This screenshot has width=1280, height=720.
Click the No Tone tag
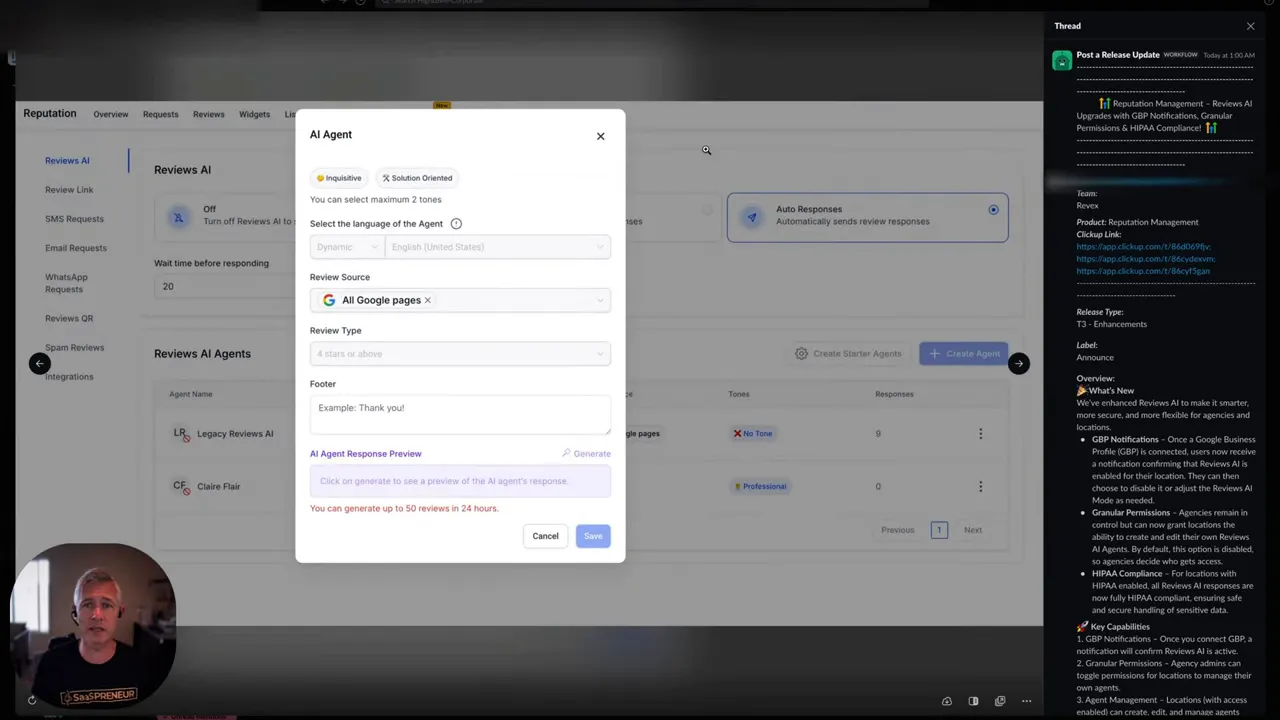pos(753,434)
